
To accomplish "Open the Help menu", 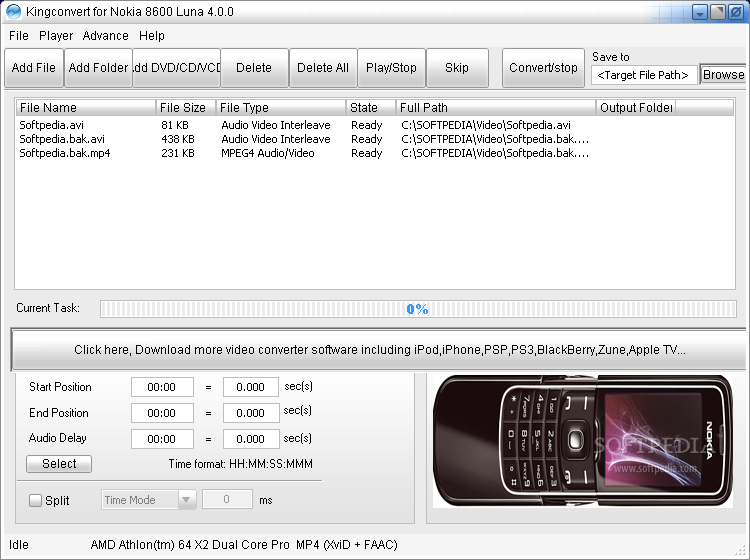I will tap(152, 36).
